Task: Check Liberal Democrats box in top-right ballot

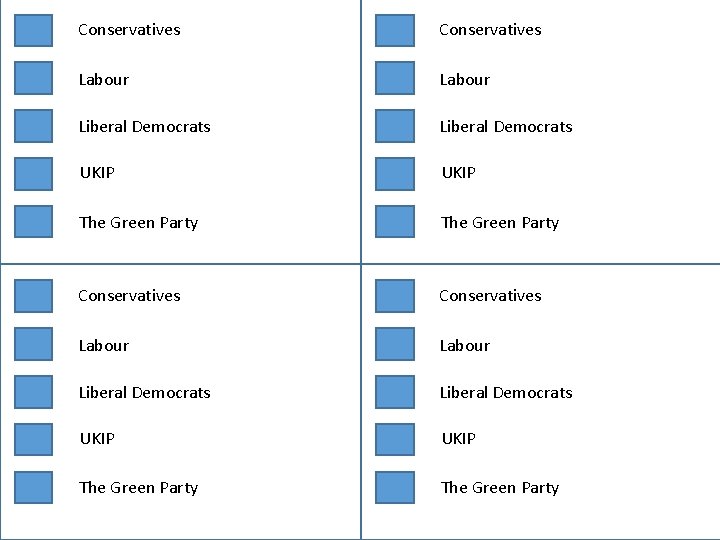Action: [395, 126]
